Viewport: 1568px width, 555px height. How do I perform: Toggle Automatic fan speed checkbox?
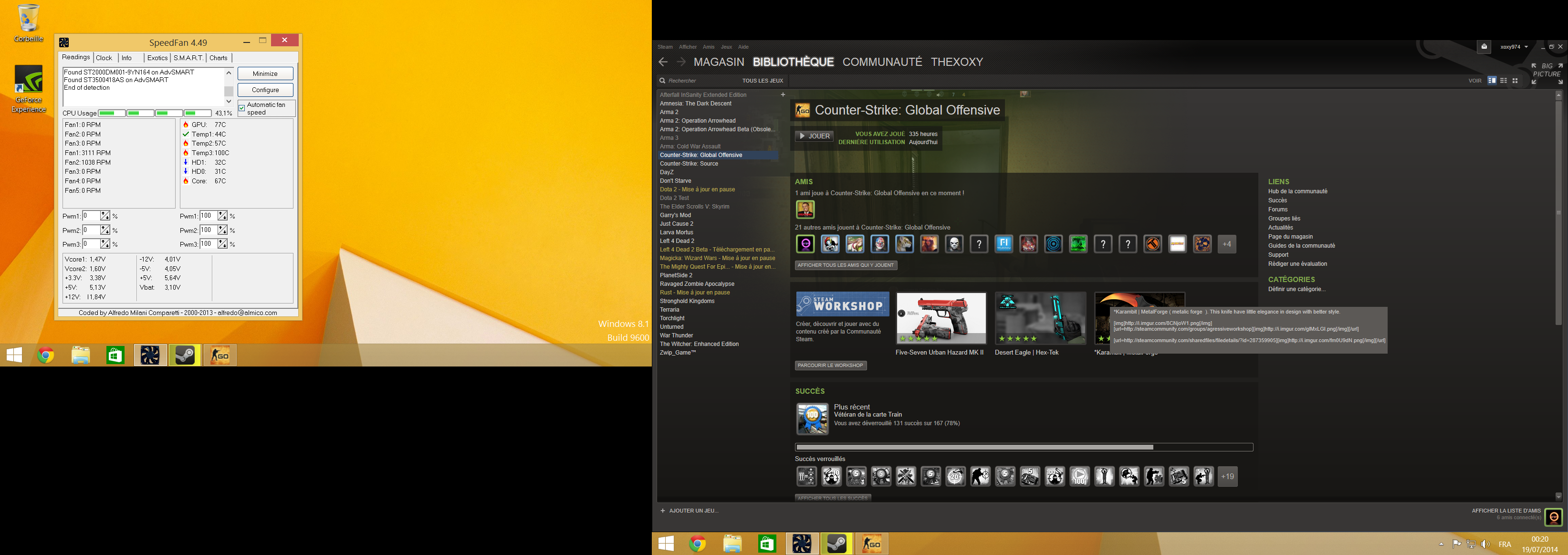[x=241, y=108]
